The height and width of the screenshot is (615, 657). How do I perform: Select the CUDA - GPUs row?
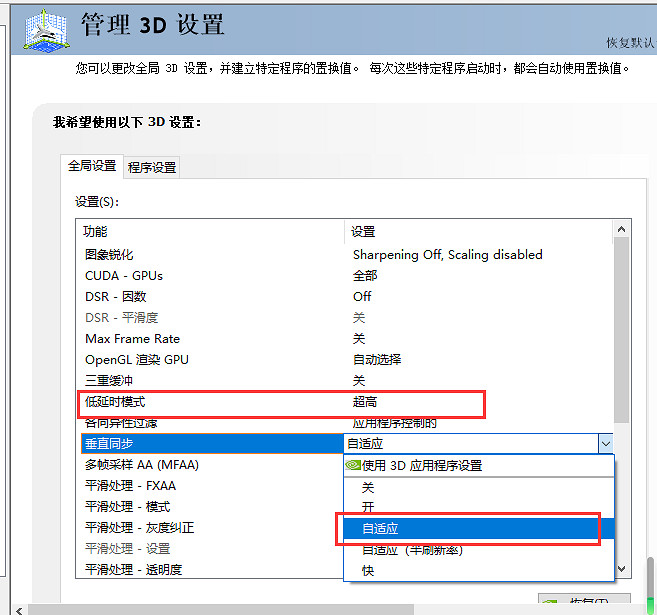[x=344, y=276]
